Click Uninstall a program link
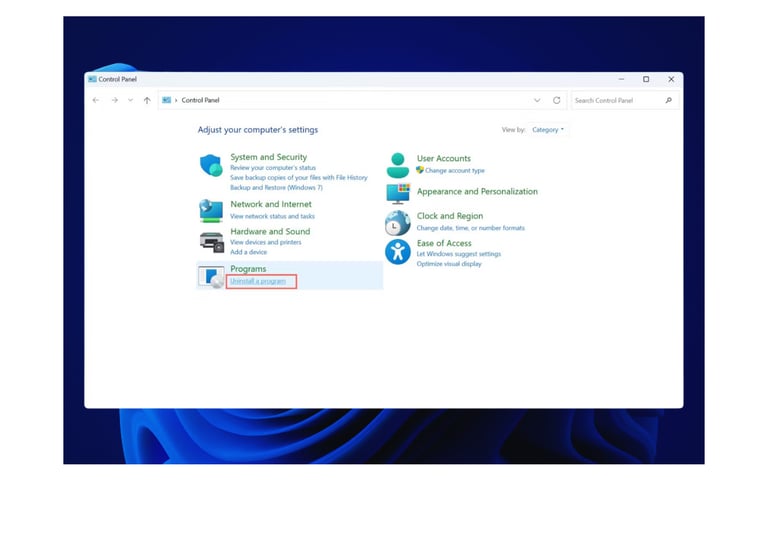768x539 pixels. coord(258,281)
